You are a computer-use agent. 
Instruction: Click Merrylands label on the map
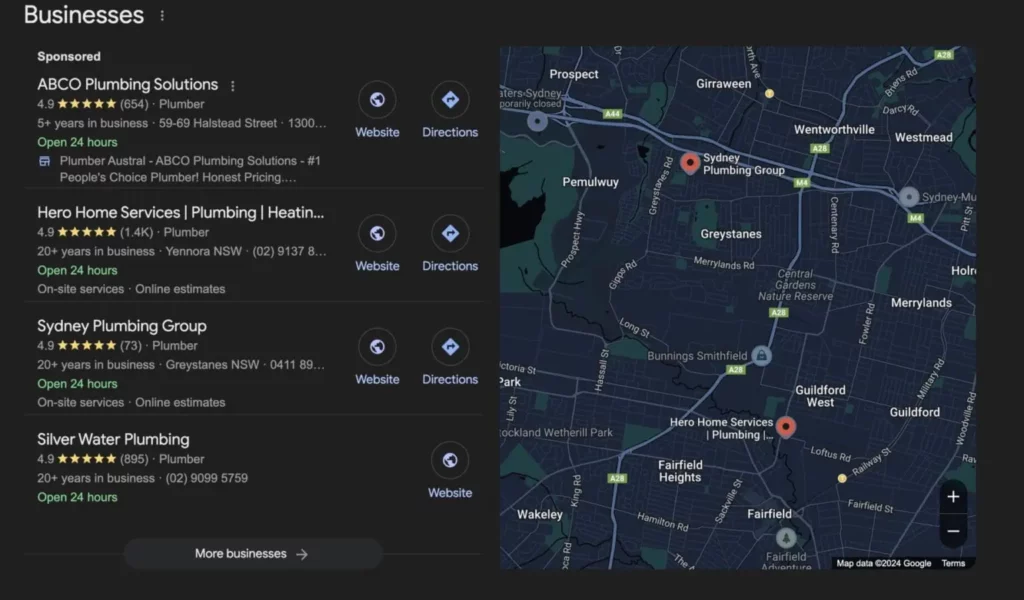click(921, 303)
